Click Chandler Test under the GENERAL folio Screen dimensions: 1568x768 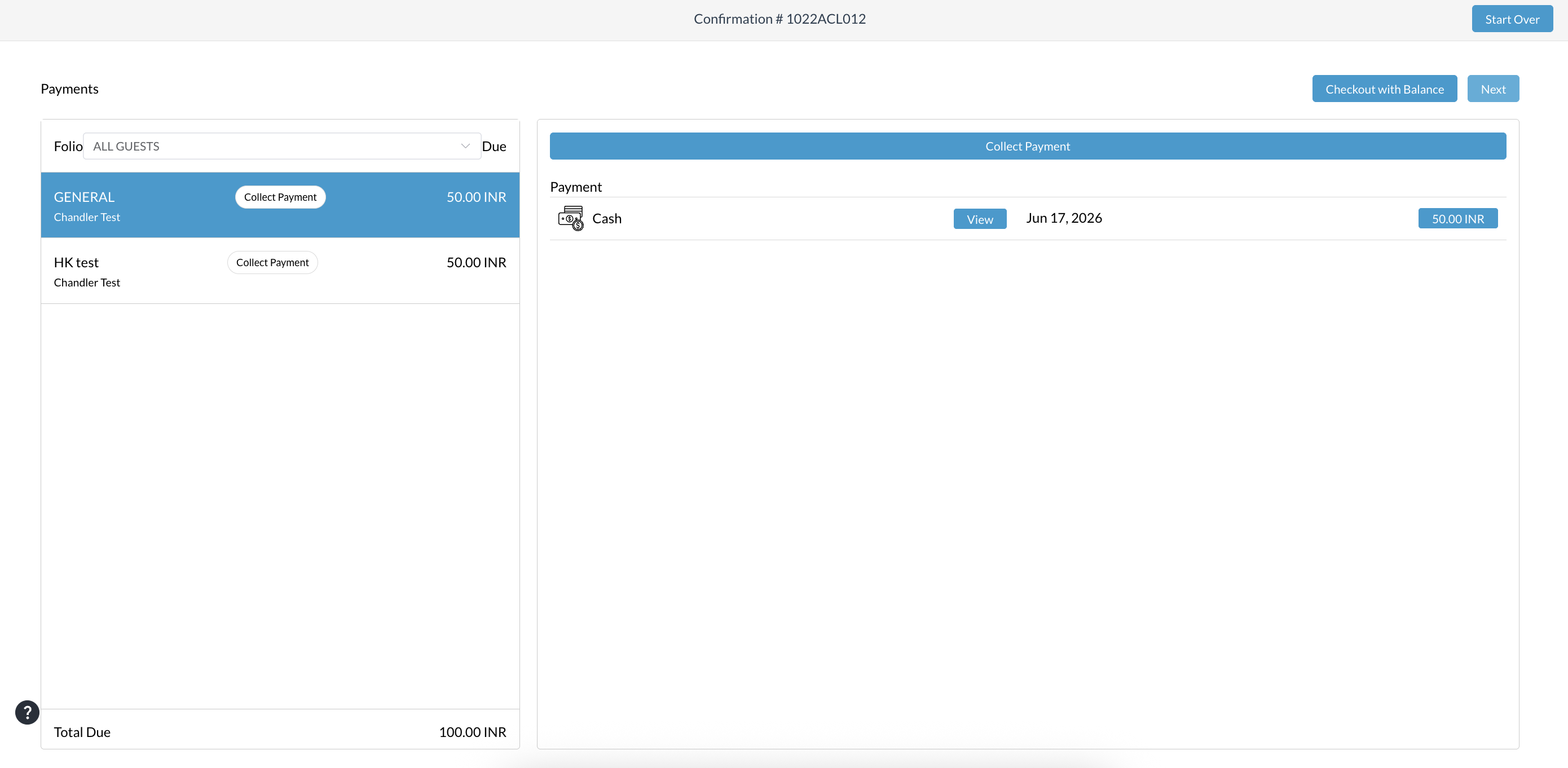pos(86,217)
